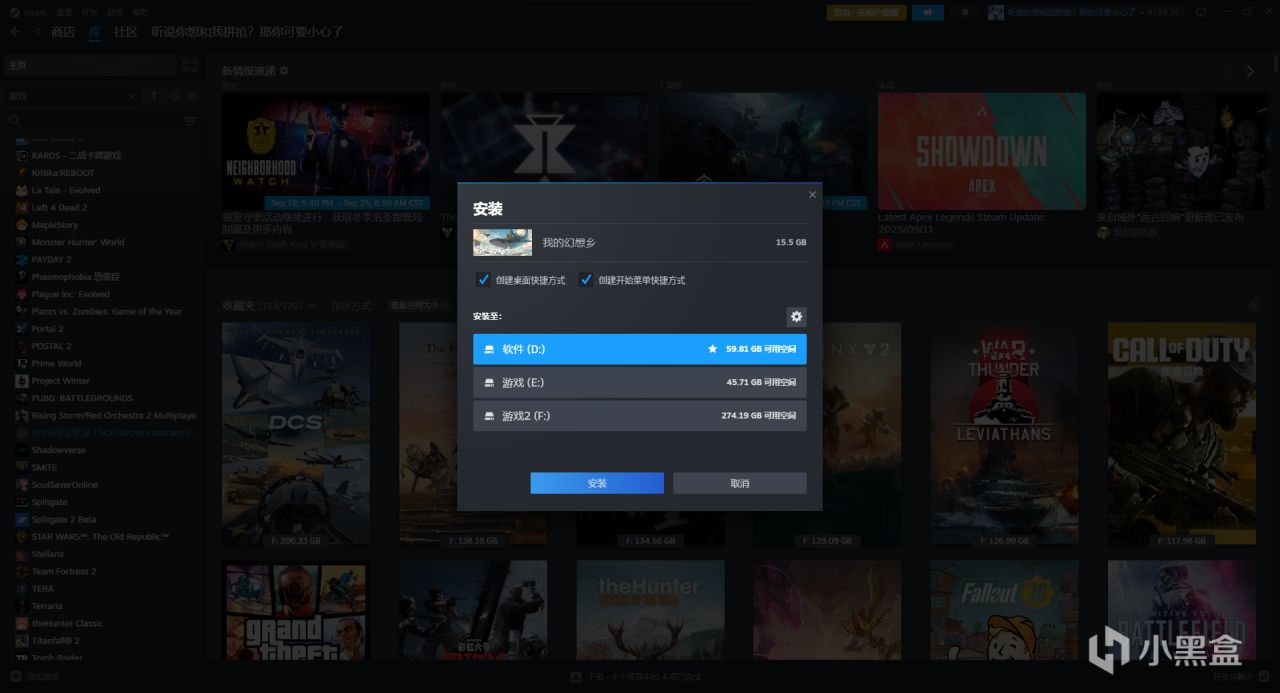Screen dimensions: 1280x693
Task: Close the install dialog with X
Action: (x=812, y=195)
